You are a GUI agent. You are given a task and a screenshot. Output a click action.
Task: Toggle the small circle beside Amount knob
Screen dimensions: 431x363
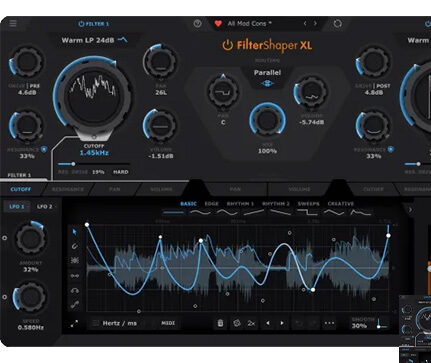4,238
